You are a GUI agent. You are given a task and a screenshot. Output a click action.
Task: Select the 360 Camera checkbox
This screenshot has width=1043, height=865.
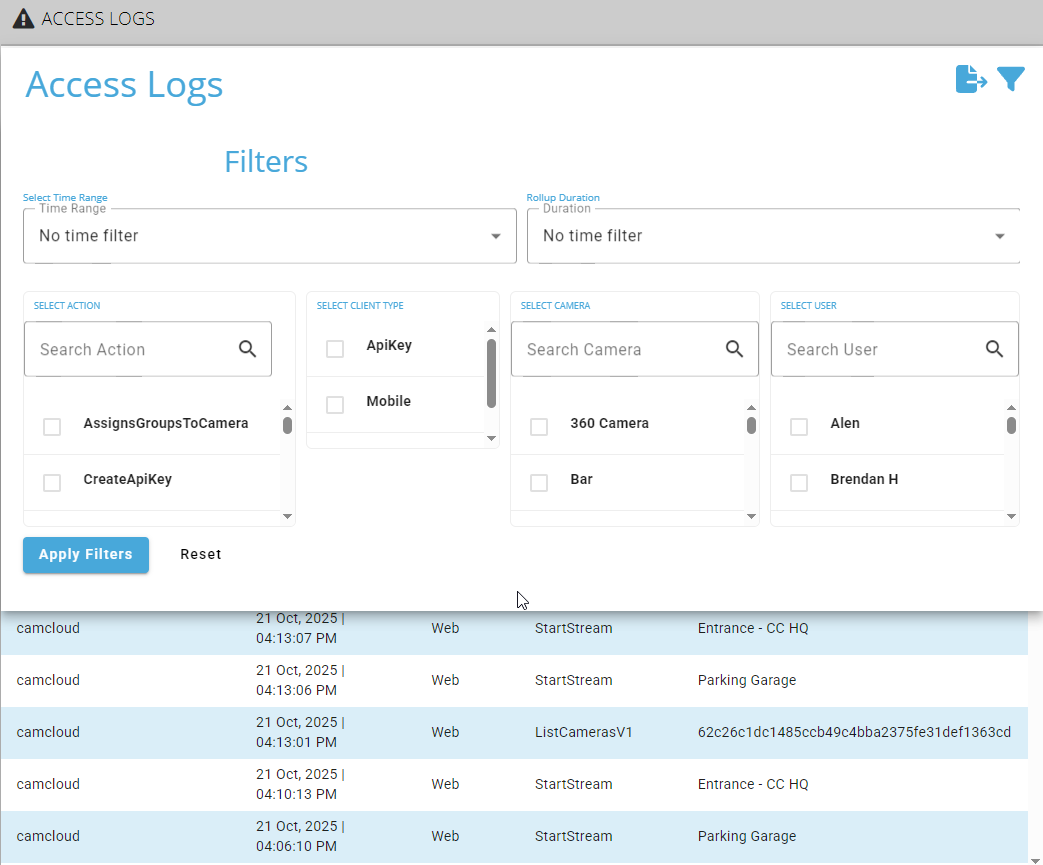click(539, 427)
